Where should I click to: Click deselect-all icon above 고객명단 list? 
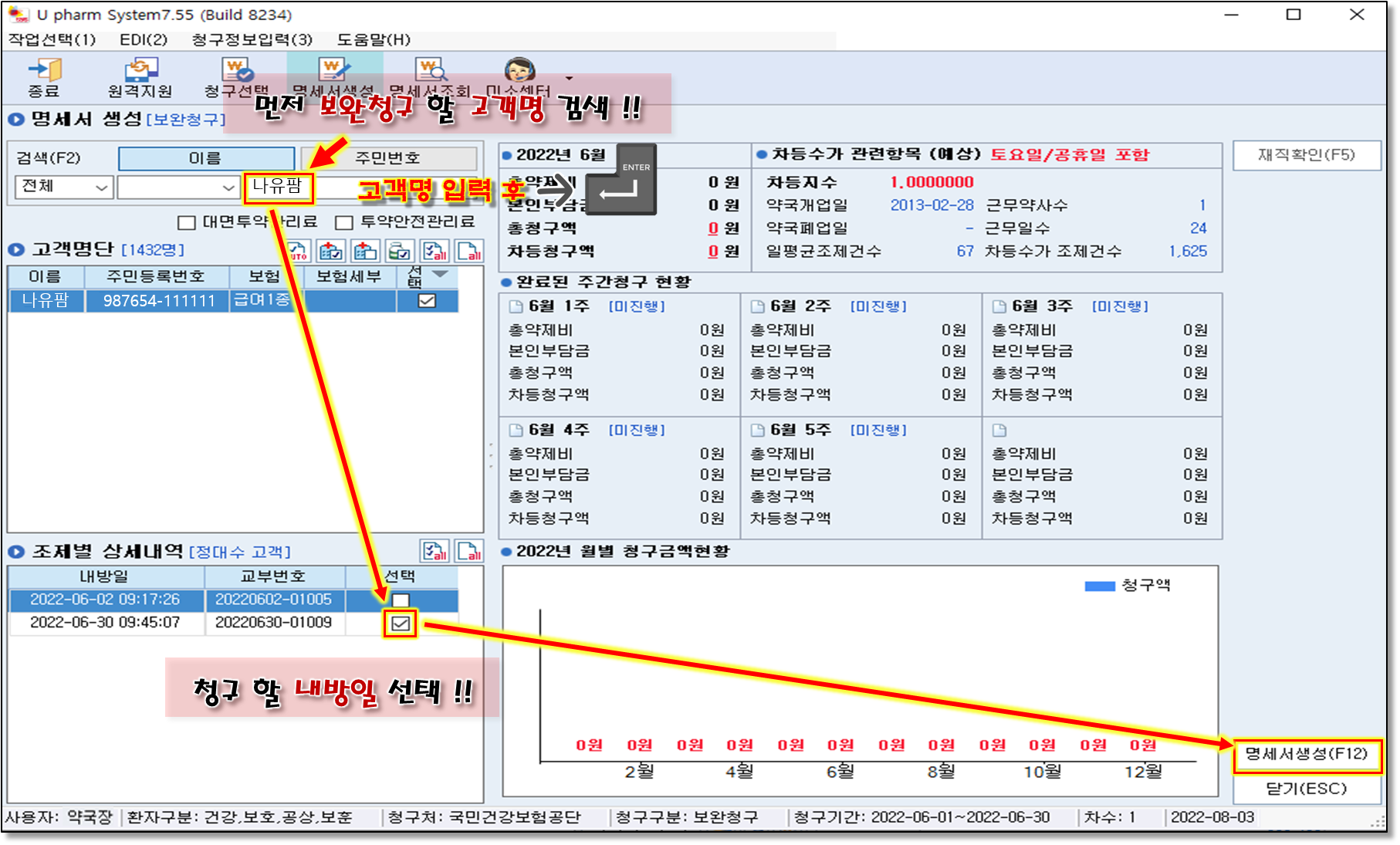pyautogui.click(x=468, y=251)
